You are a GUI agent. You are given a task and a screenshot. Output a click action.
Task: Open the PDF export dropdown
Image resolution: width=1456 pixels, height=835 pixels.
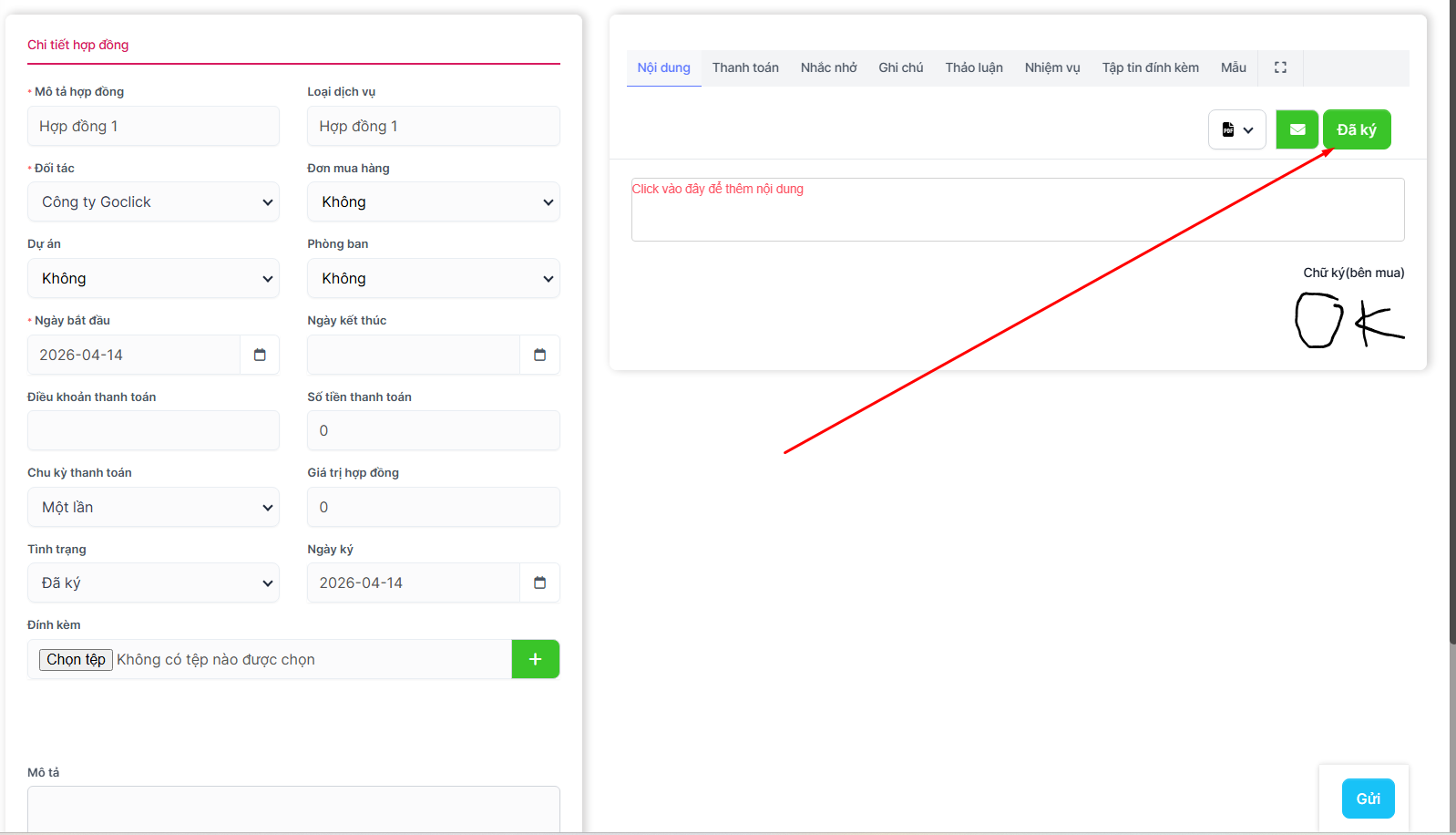tap(1236, 129)
